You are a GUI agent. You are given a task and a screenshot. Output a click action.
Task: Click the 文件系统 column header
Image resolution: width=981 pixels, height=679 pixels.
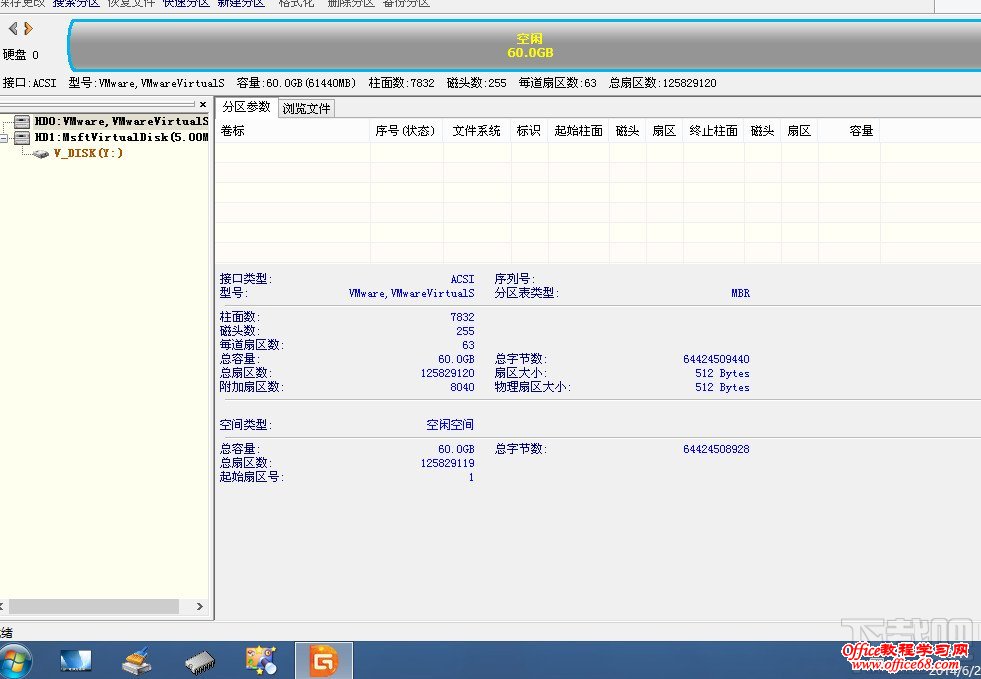pyautogui.click(x=476, y=131)
